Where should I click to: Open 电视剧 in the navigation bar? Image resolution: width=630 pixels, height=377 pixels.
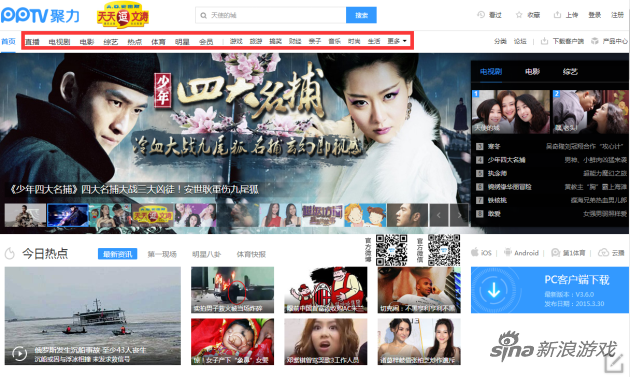59,41
